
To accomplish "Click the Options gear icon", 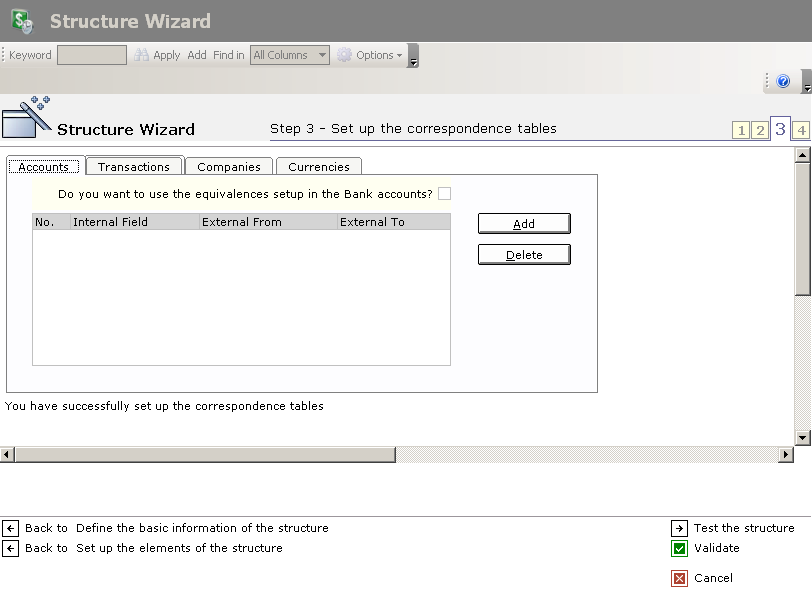I will (345, 56).
